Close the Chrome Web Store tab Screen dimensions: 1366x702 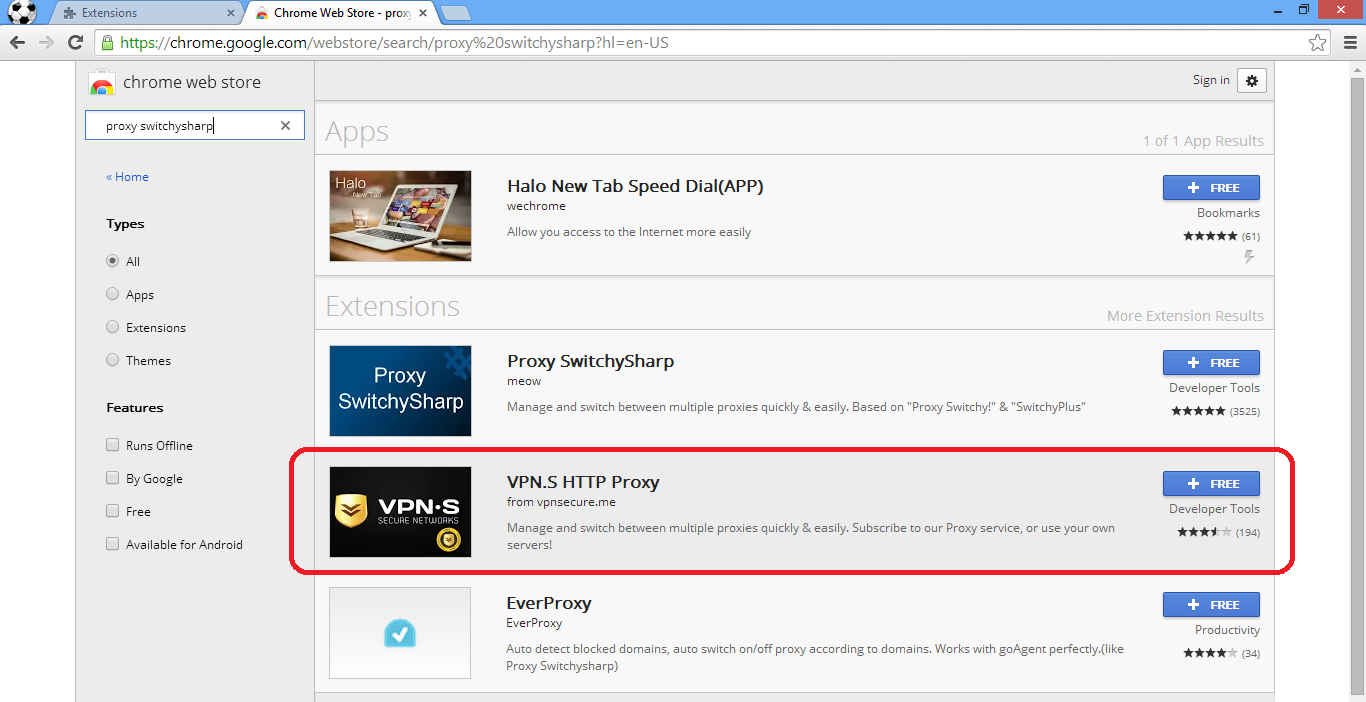click(424, 13)
